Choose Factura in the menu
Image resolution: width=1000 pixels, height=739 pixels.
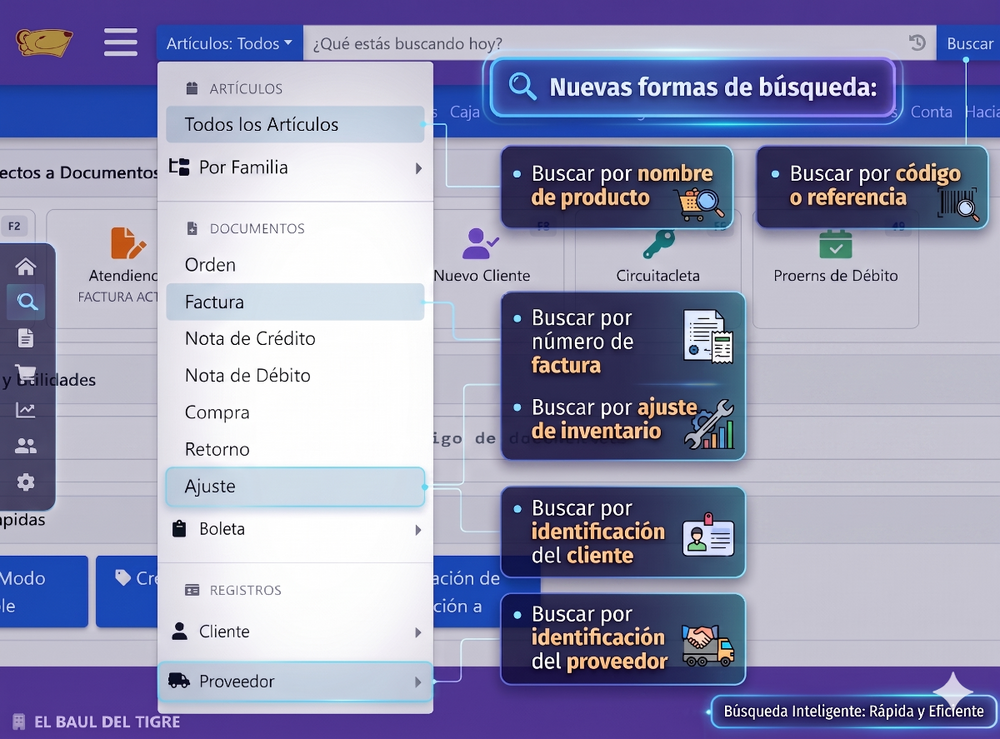(295, 302)
